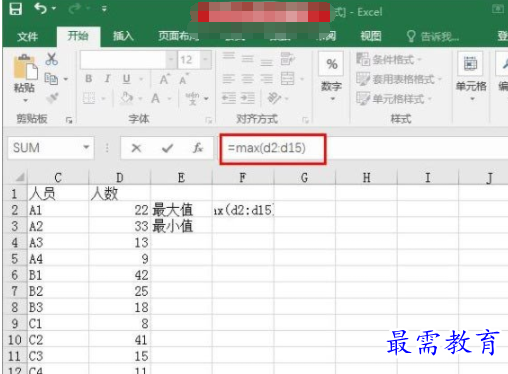The height and width of the screenshot is (374, 508).
Task: Switch to the 视图 ribbon tab
Action: [x=371, y=36]
